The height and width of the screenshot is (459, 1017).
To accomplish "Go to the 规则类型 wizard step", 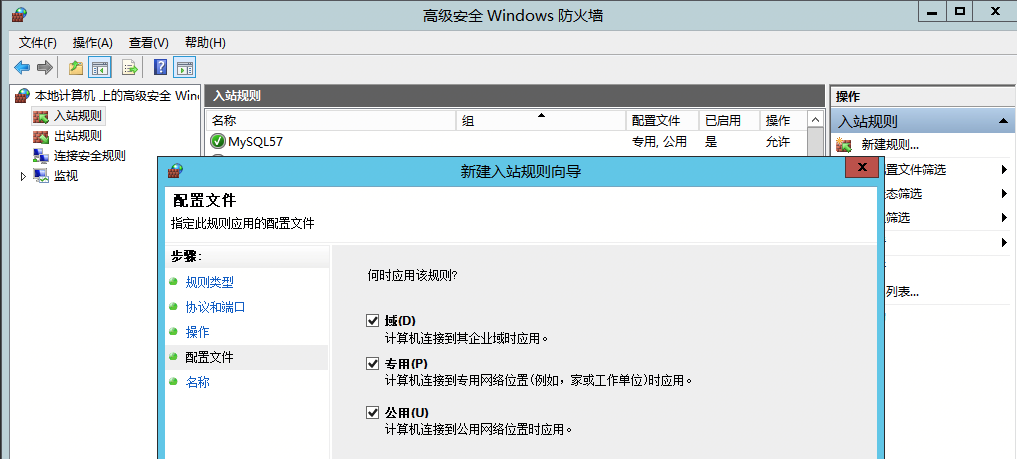I will (209, 282).
